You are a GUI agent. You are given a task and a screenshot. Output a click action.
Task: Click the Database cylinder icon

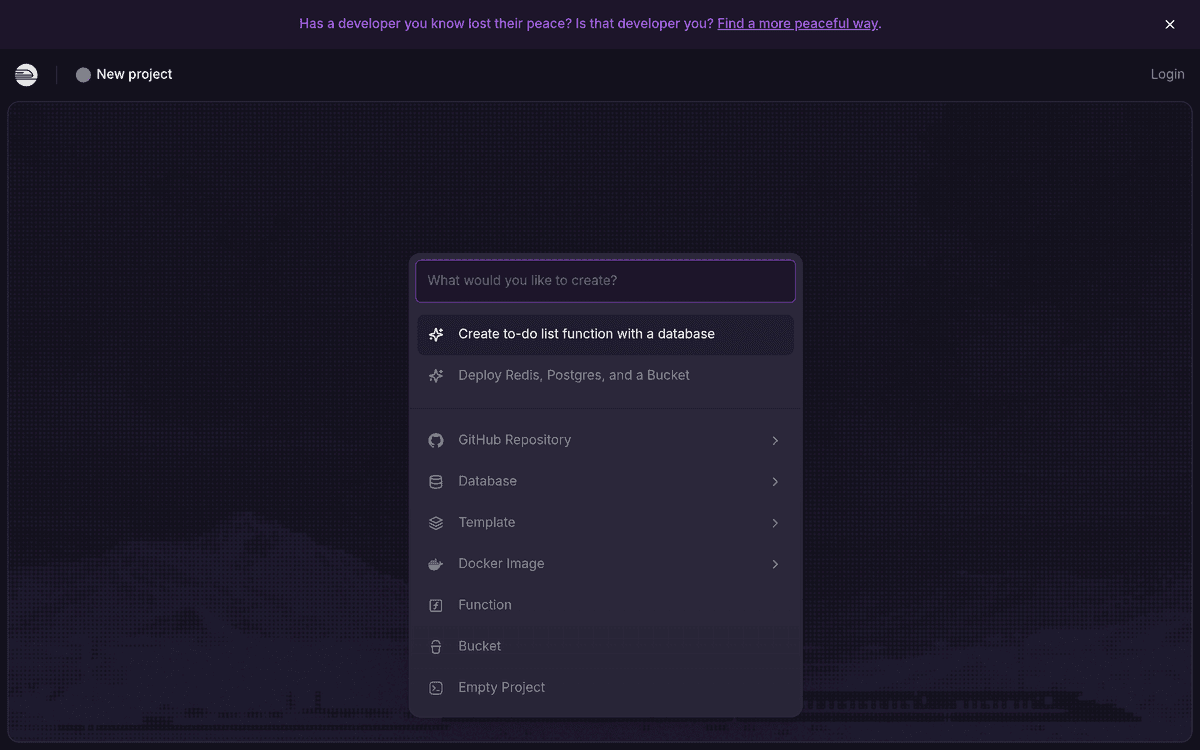click(x=436, y=482)
